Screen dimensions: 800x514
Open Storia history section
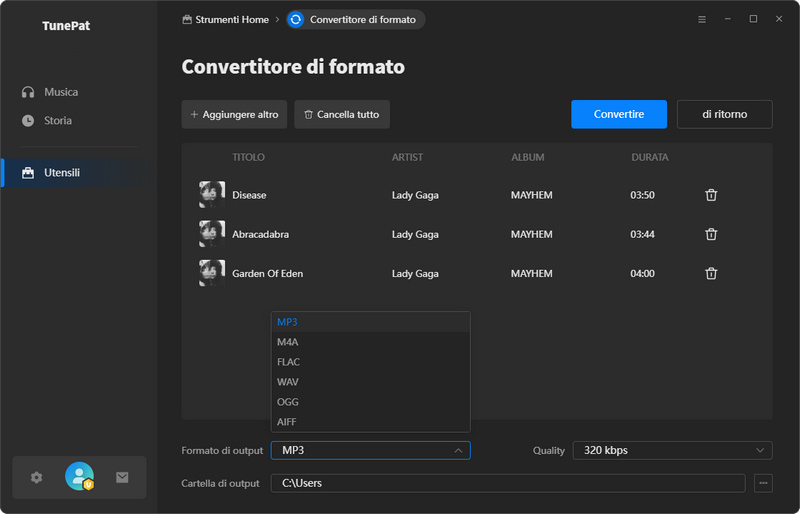(46, 120)
